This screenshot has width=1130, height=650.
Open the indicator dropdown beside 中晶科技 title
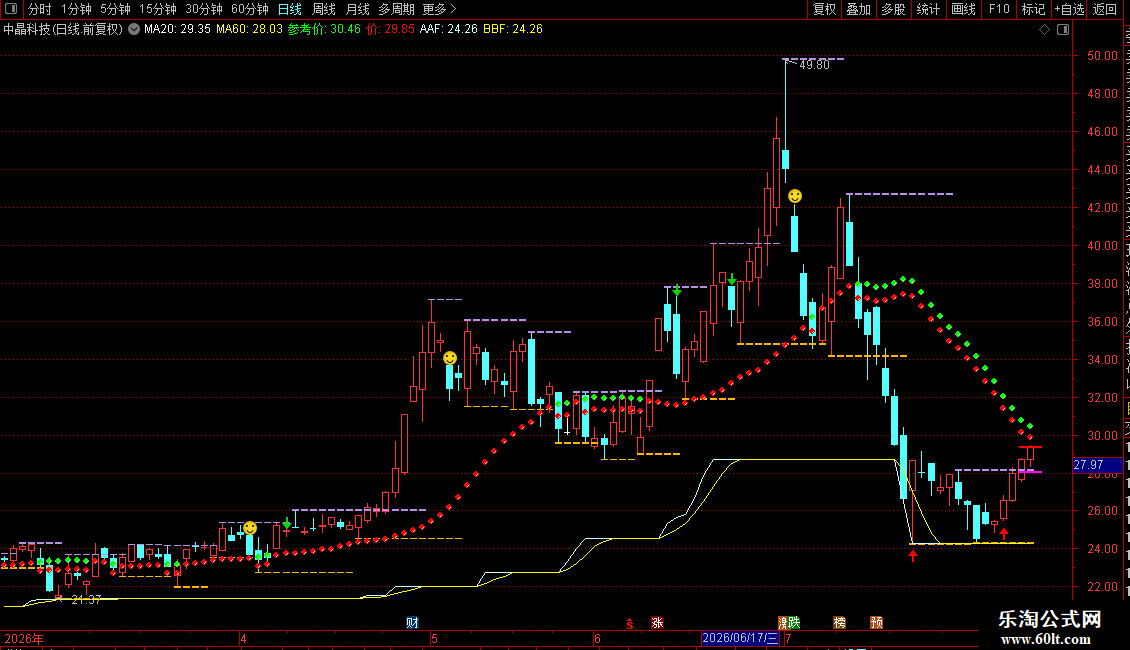click(134, 30)
